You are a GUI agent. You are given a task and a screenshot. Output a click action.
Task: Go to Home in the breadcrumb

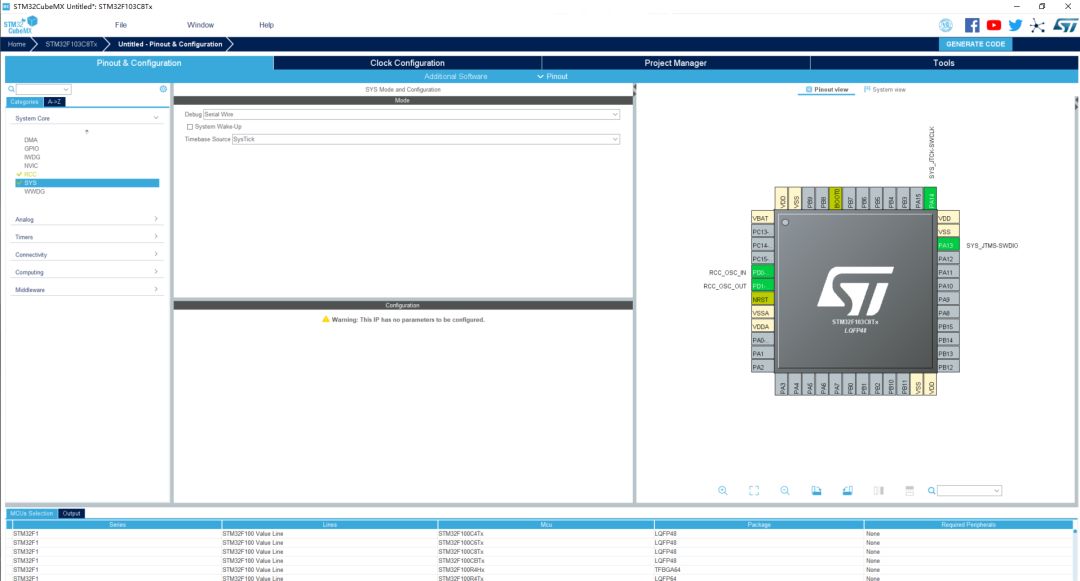17,44
